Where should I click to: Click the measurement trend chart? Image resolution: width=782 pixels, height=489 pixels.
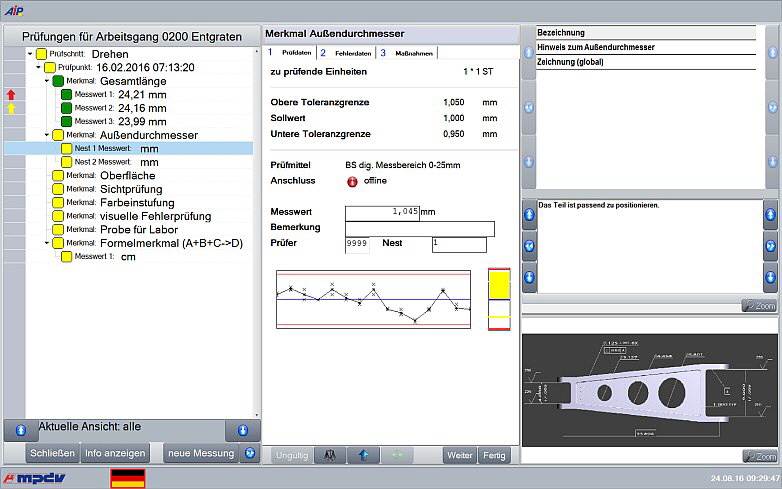[374, 299]
